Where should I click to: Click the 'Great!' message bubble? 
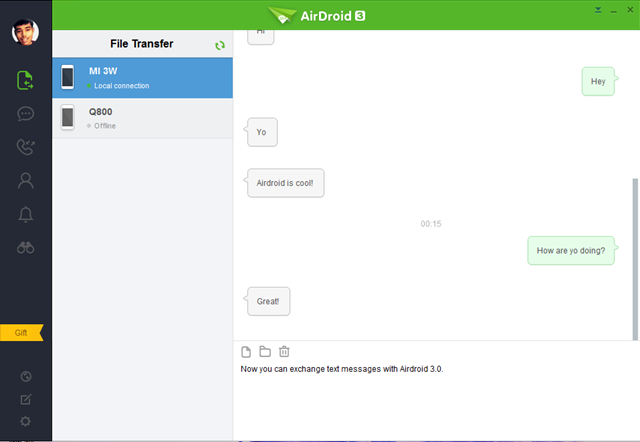pos(268,301)
